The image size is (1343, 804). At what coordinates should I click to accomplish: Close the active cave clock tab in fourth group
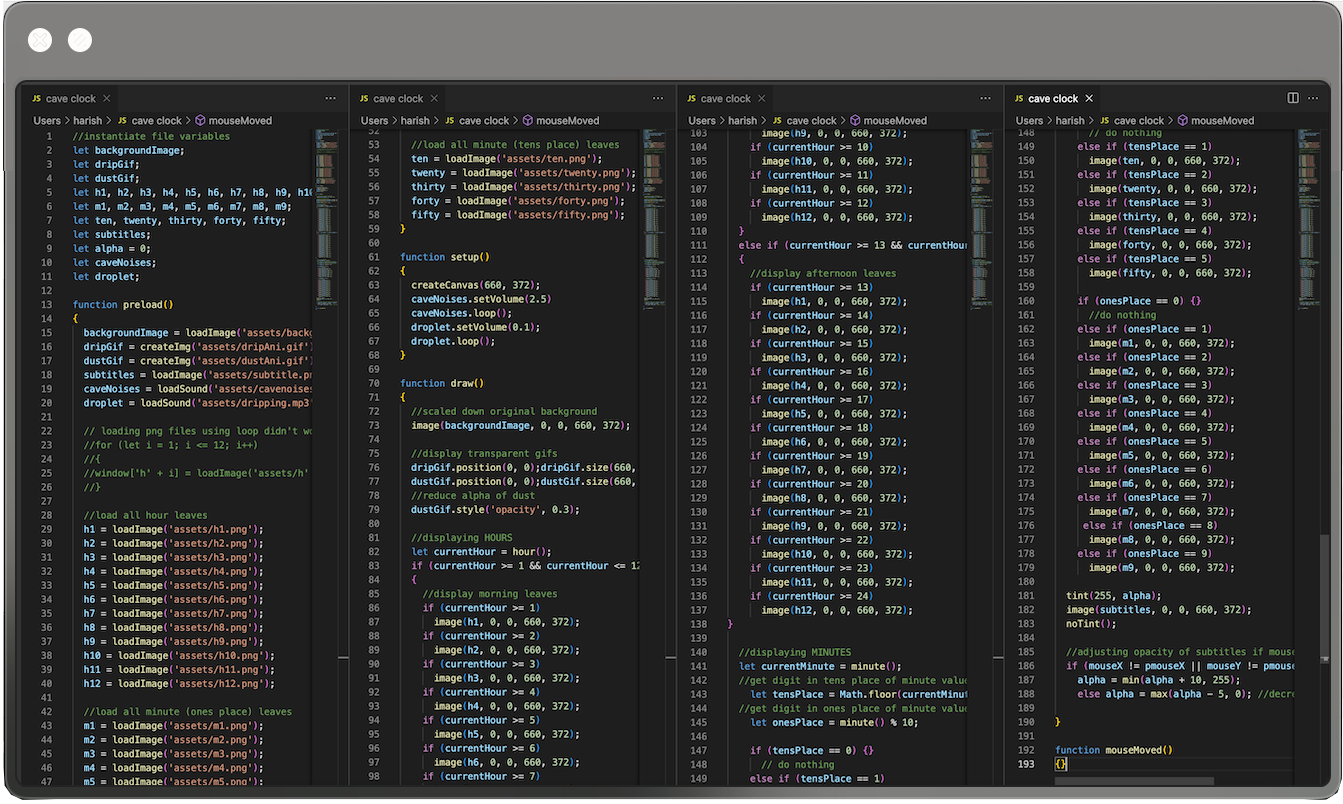(1090, 98)
